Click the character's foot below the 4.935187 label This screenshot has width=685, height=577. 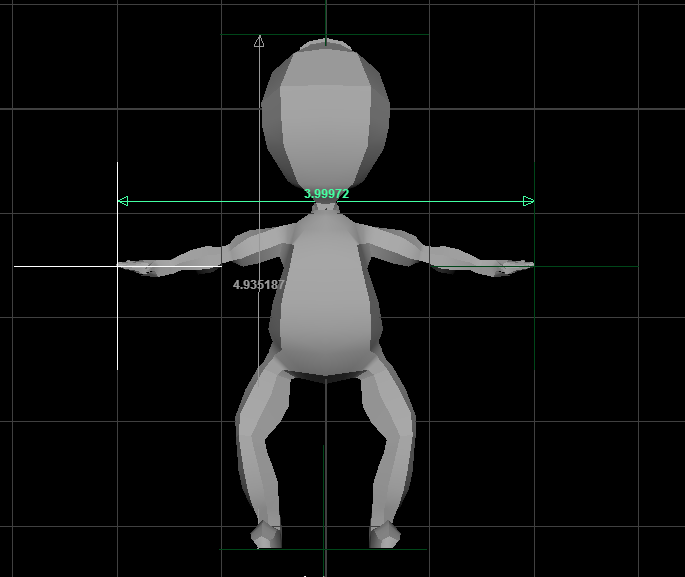point(266,535)
